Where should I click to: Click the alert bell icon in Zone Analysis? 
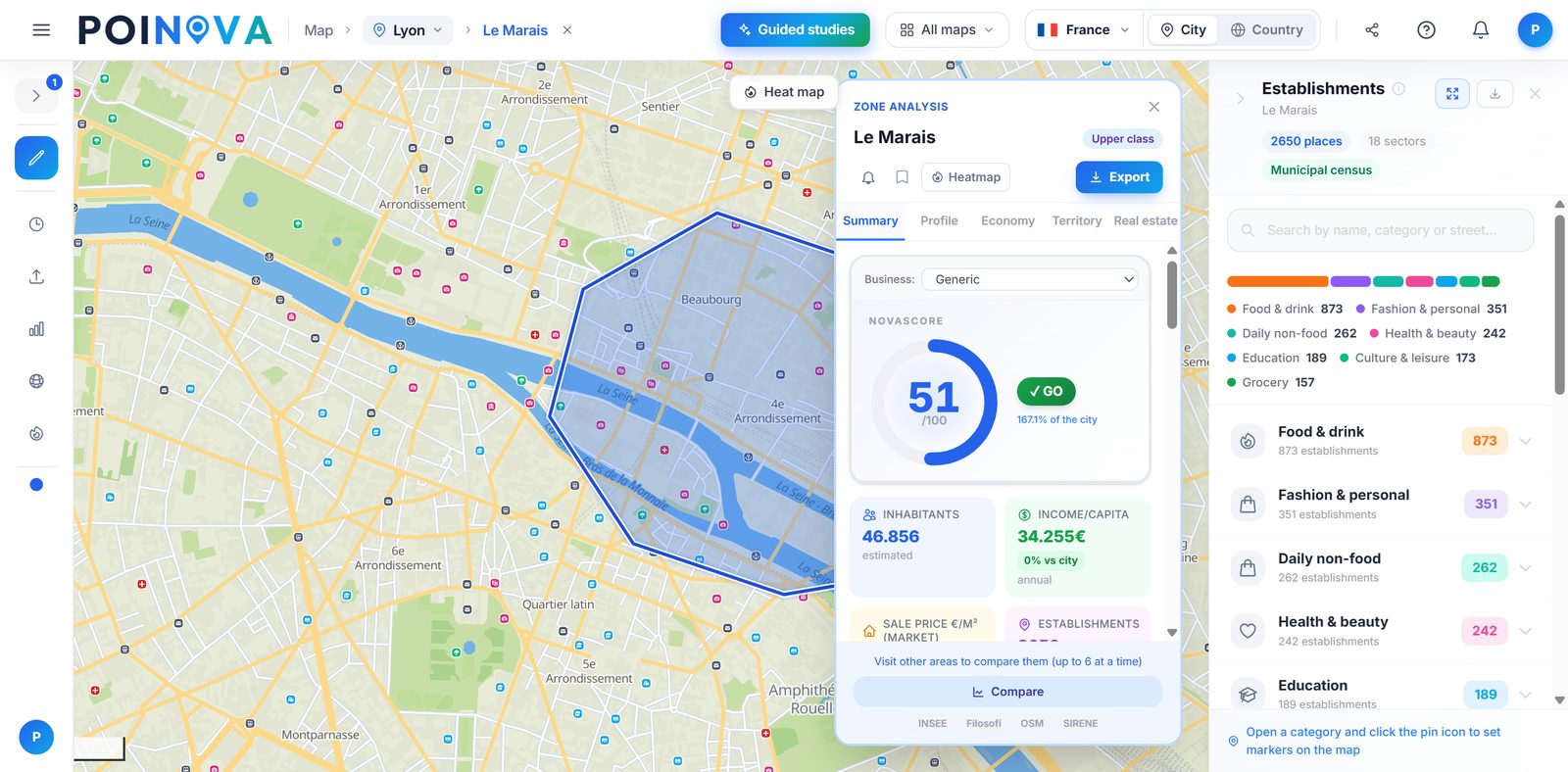868,177
